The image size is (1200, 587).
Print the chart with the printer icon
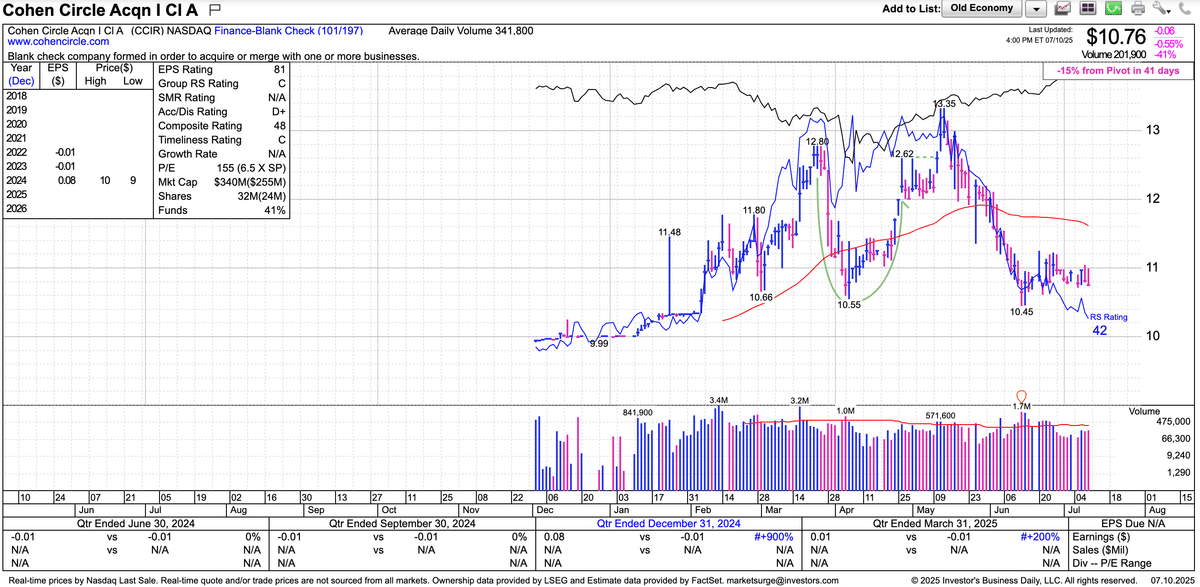[1138, 9]
